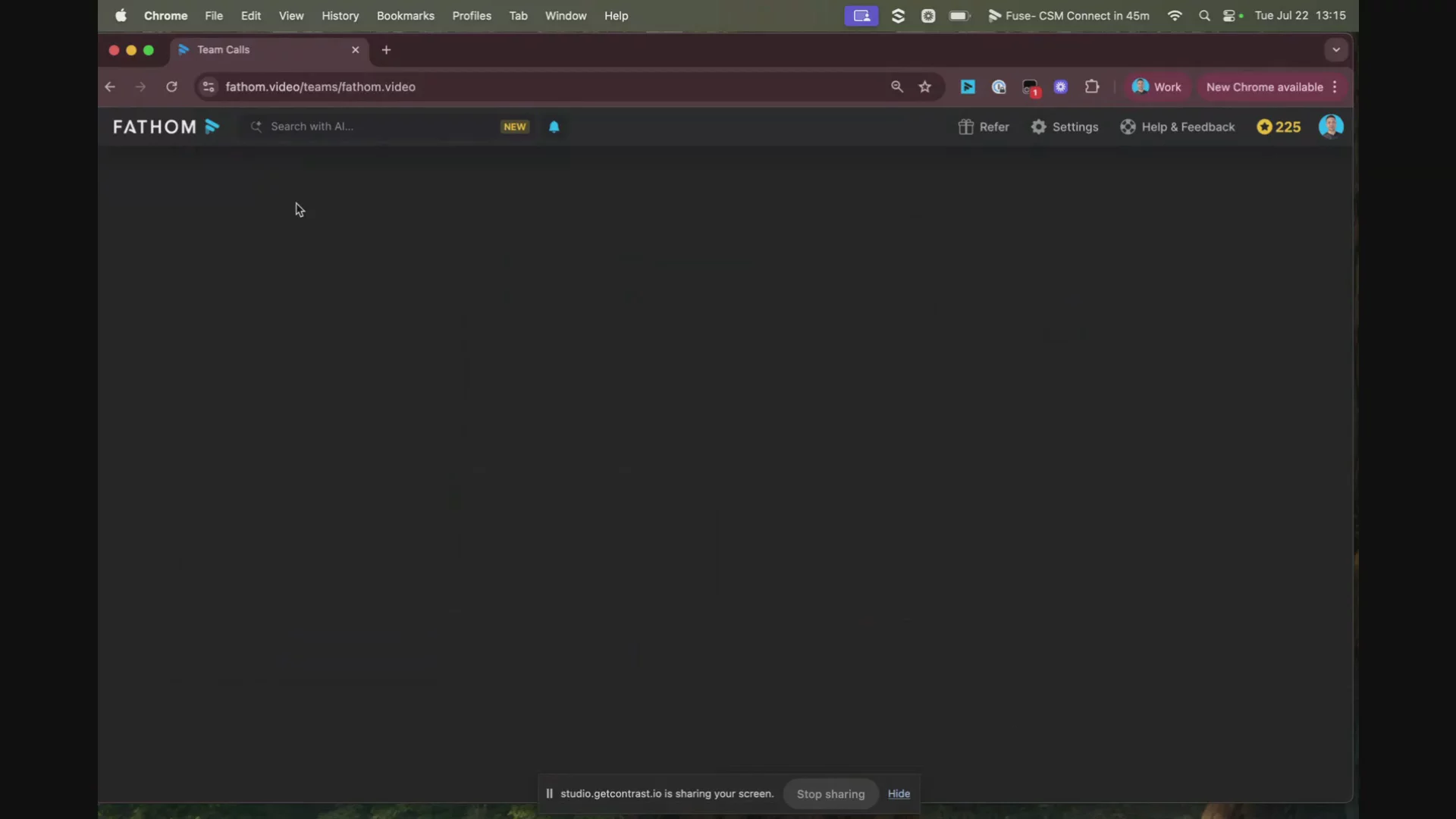Screen dimensions: 1456x819
Task: Open the extension with red 1 badge
Action: [1031, 88]
